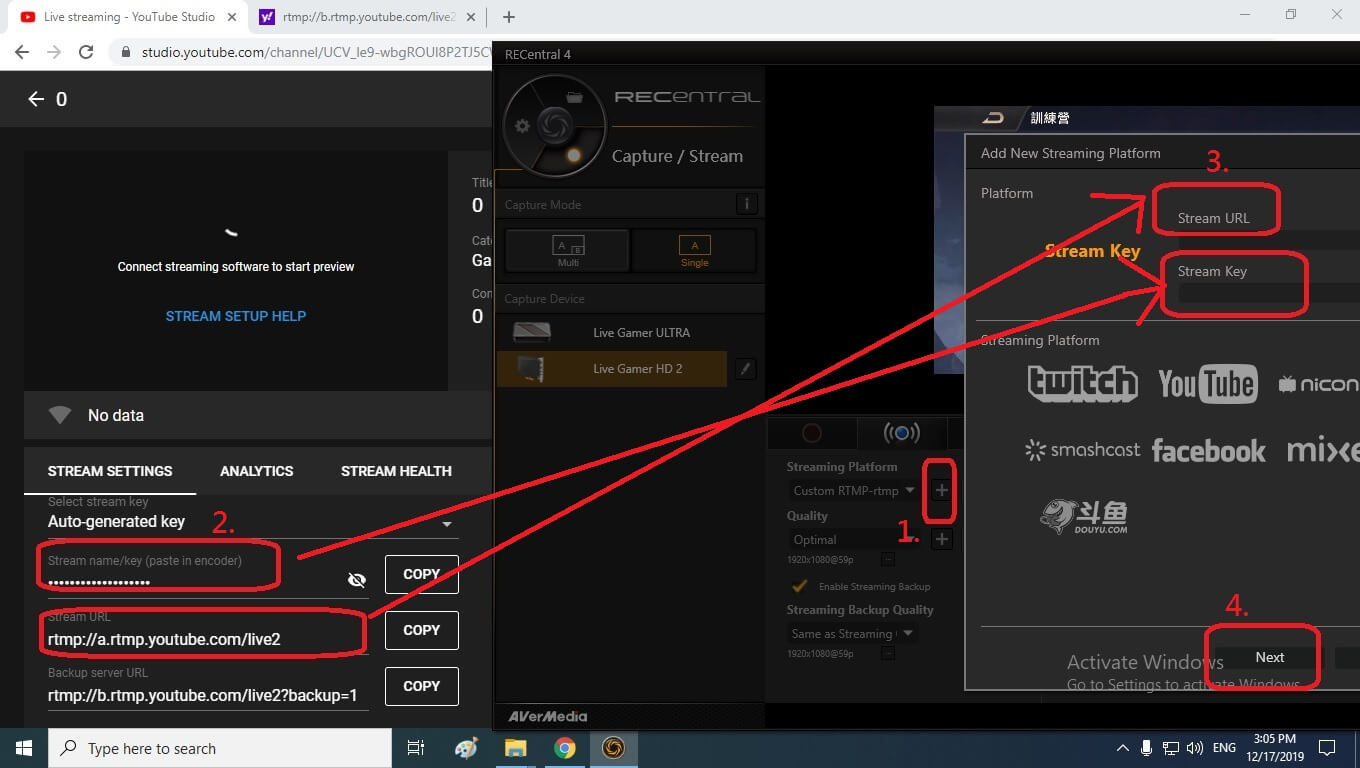The width and height of the screenshot is (1360, 768).
Task: Choose the Douyu platform logo
Action: [1084, 516]
